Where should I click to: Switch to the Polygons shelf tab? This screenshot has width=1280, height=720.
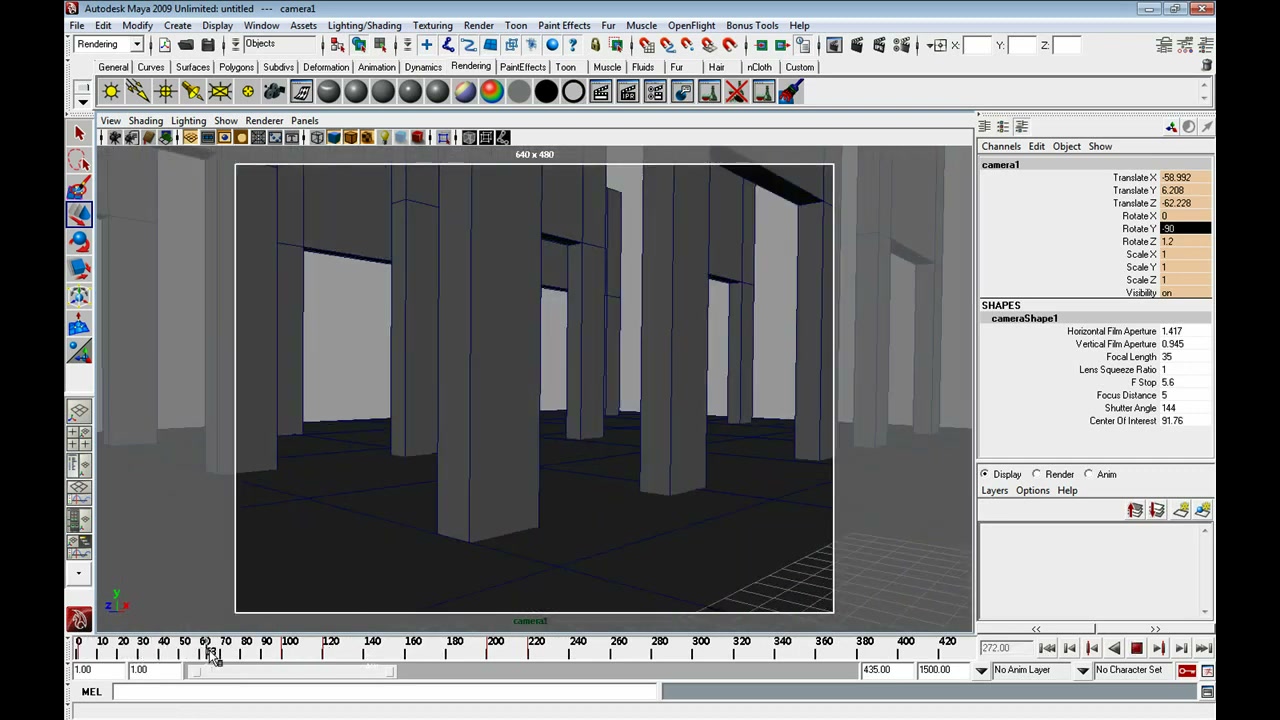point(236,67)
